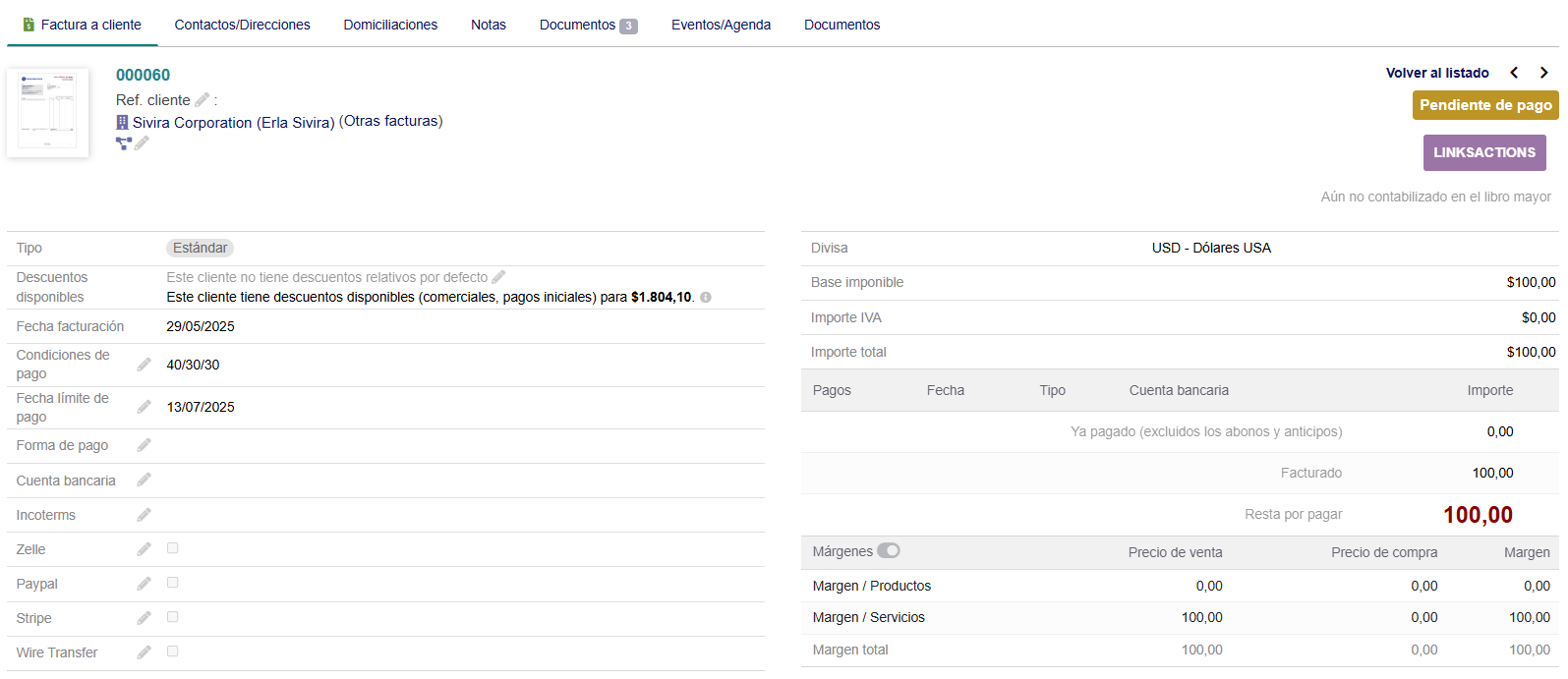
Task: Click the LINKSACTIONS button
Action: pos(1483,152)
